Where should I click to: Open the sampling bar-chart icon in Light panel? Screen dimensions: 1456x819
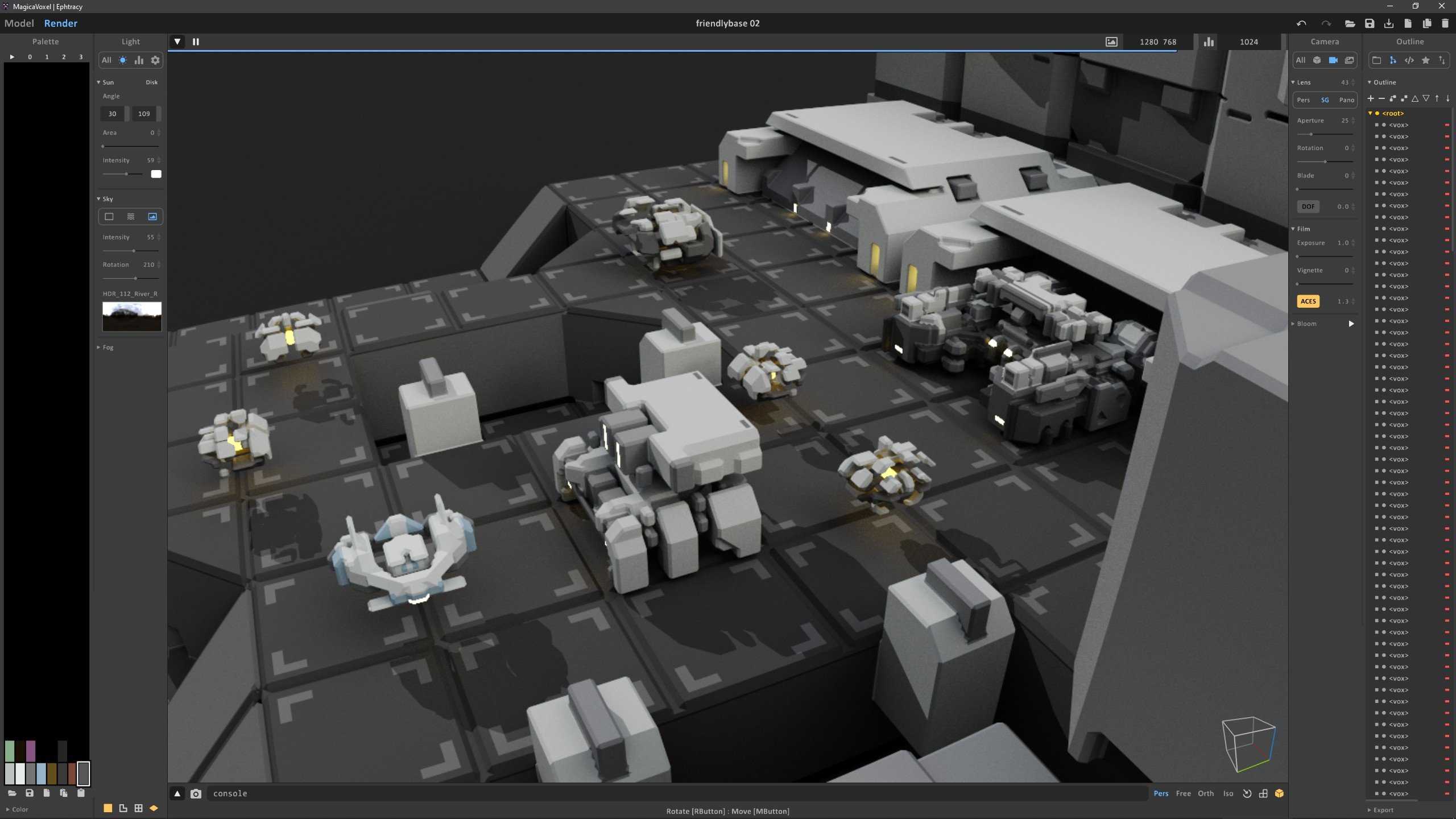click(139, 60)
